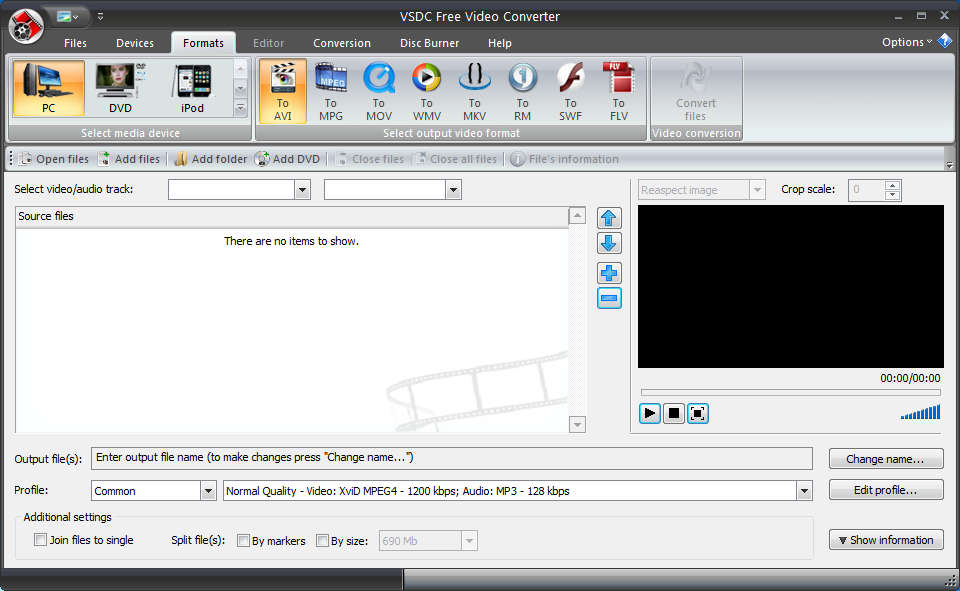
Task: Open the video track dropdown
Action: pyautogui.click(x=302, y=190)
